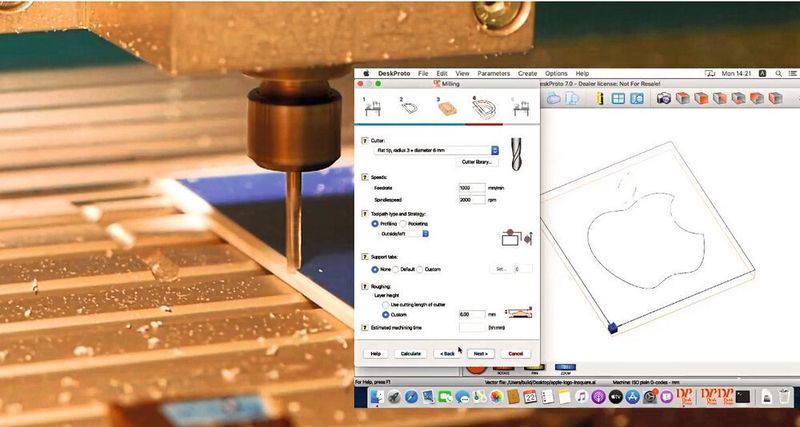800x427 pixels.
Task: Click the cube view icon next to camera
Action: pos(682,98)
